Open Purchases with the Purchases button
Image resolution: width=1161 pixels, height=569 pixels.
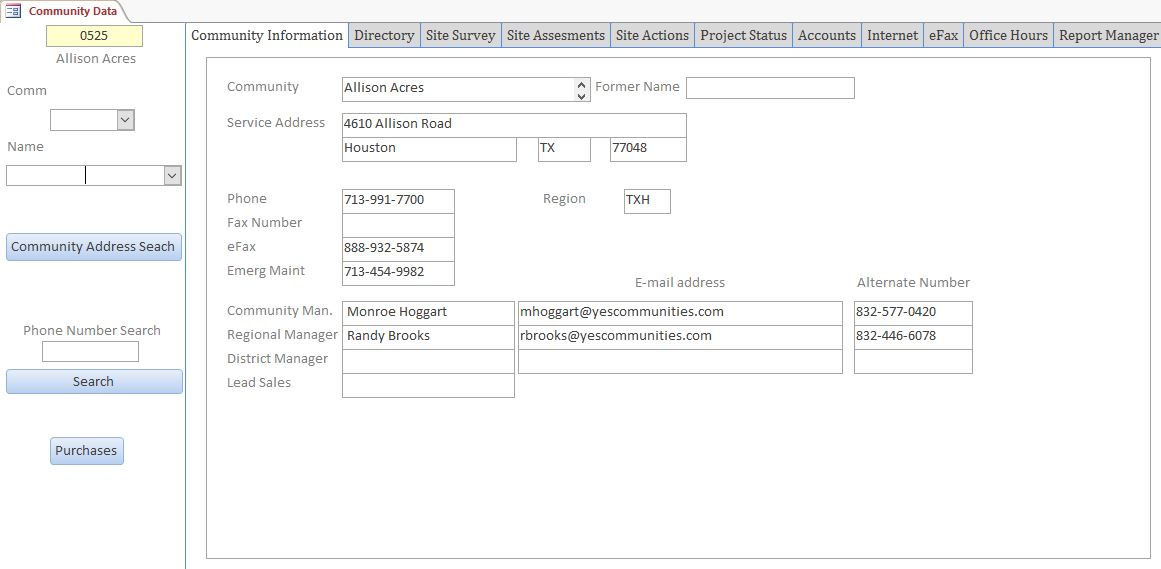(86, 451)
